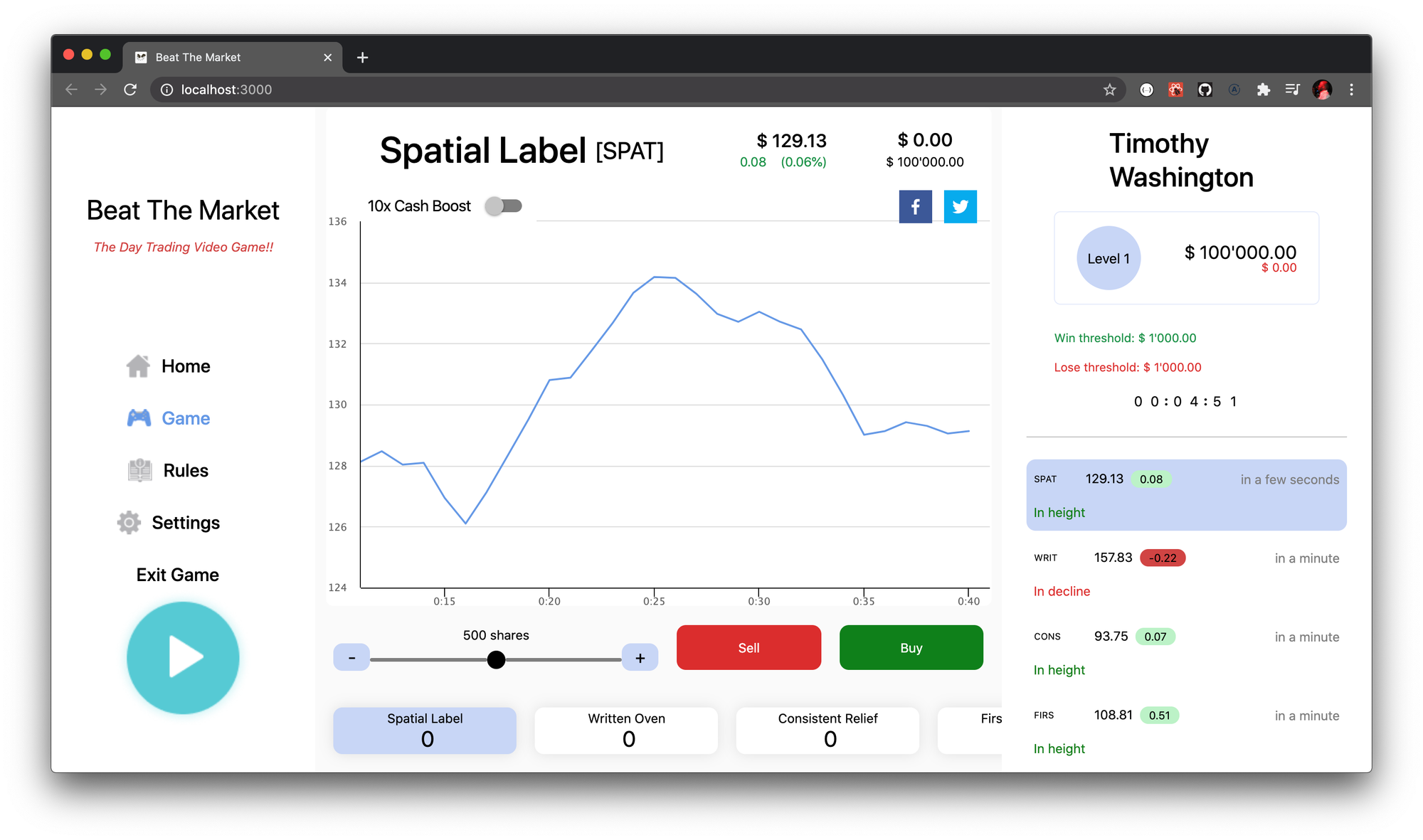Click the shares slider handle
The width and height of the screenshot is (1423, 840).
tap(496, 660)
